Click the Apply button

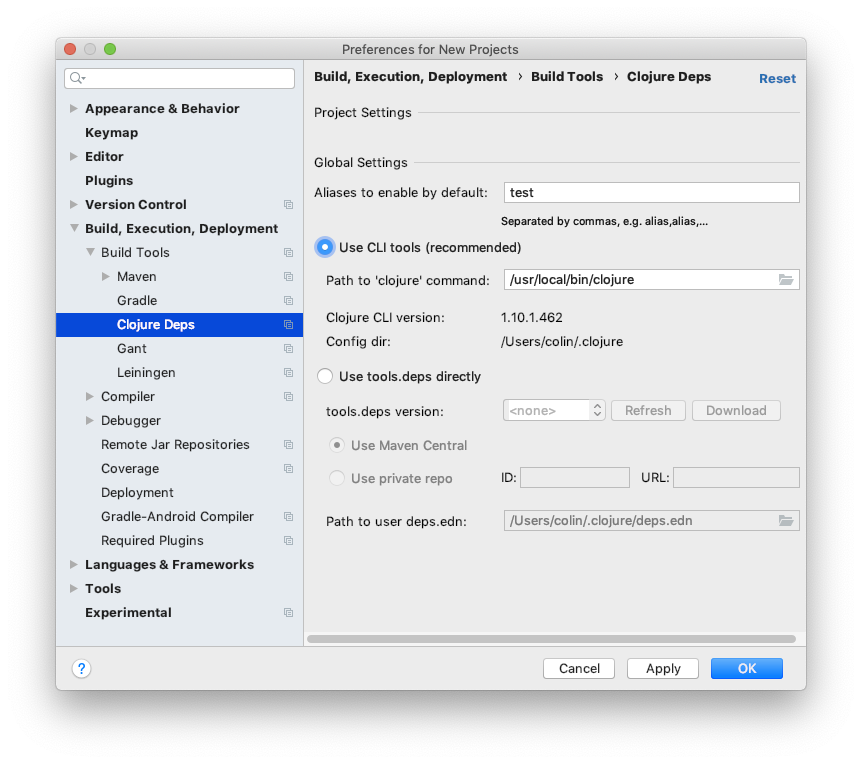[662, 668]
